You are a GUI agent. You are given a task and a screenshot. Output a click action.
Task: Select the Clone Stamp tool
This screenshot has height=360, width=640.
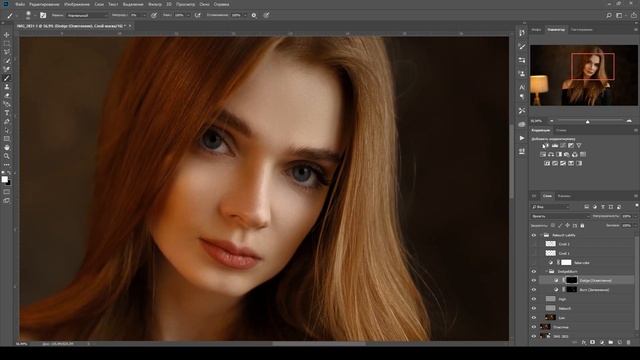(x=7, y=87)
